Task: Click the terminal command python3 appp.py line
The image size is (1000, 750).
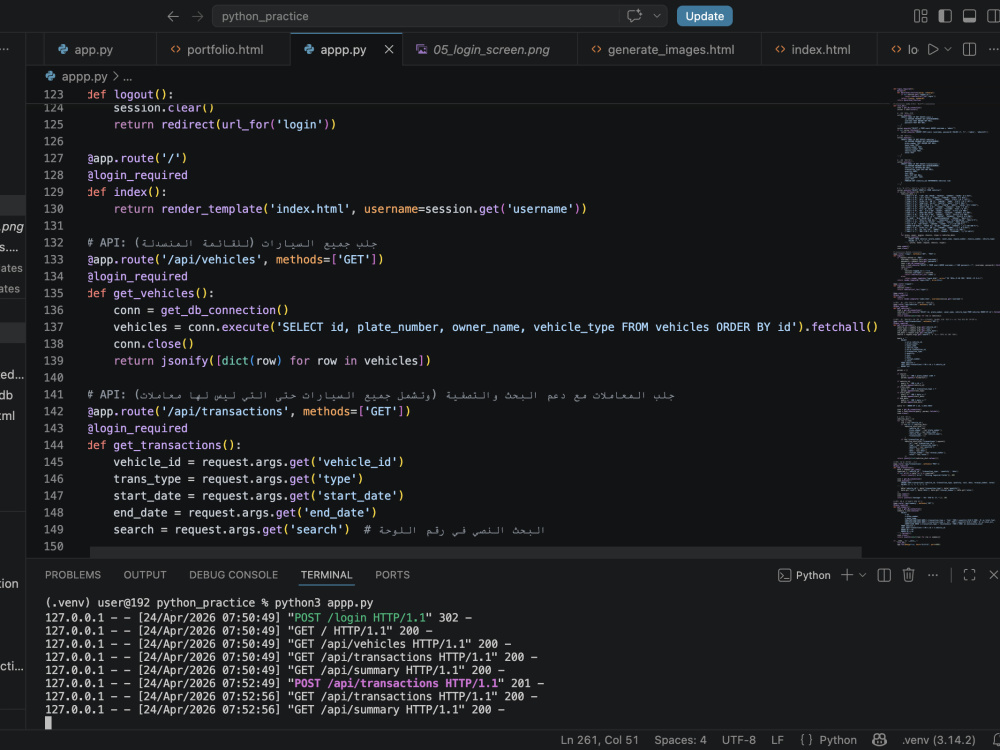Action: (209, 603)
